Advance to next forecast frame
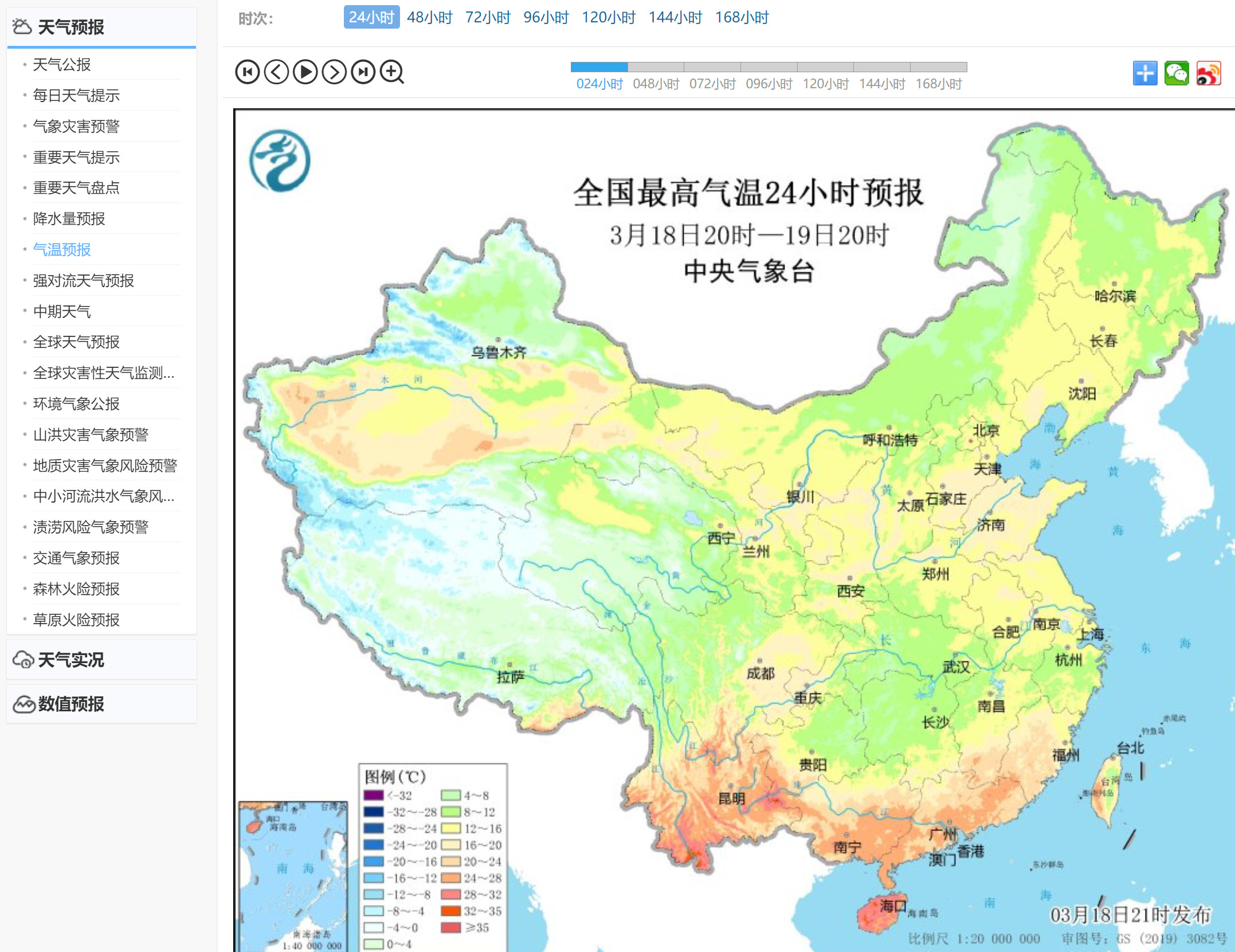Screen dimensions: 1235x952 point(334,72)
